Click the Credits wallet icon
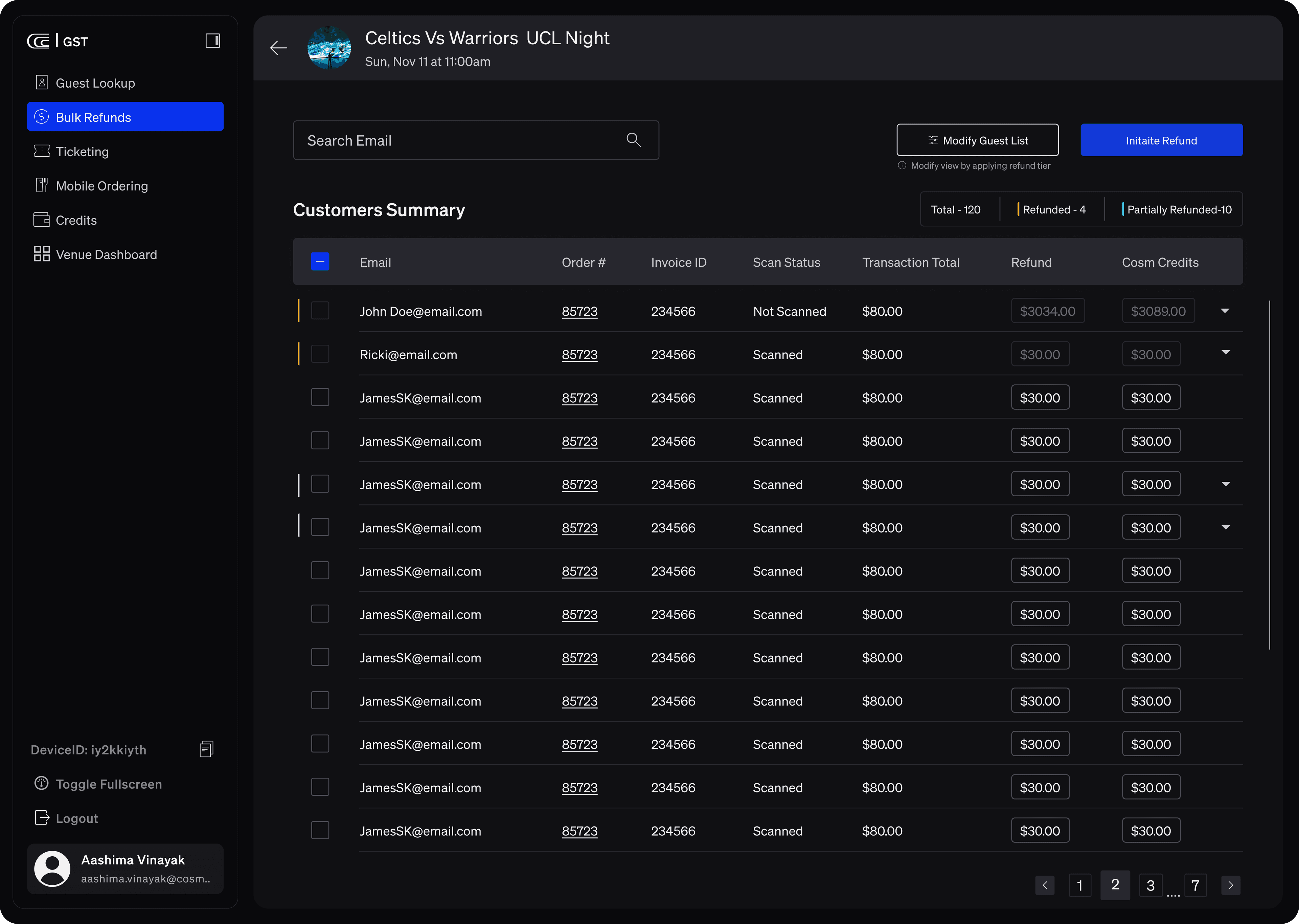This screenshot has height=924, width=1299. [42, 220]
